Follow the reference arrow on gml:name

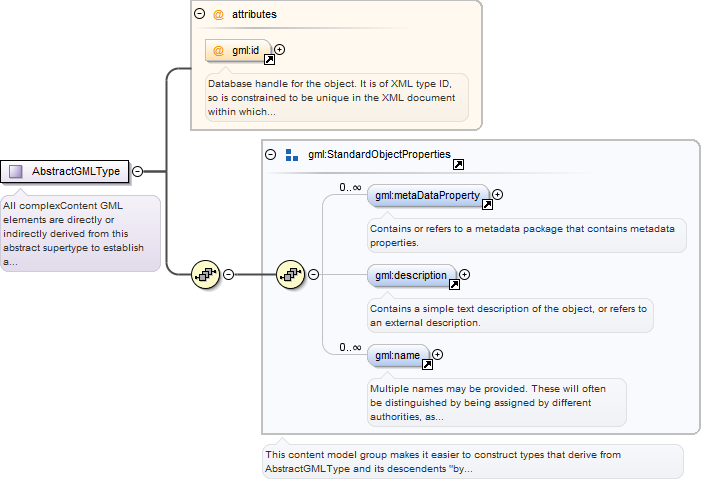tap(427, 365)
